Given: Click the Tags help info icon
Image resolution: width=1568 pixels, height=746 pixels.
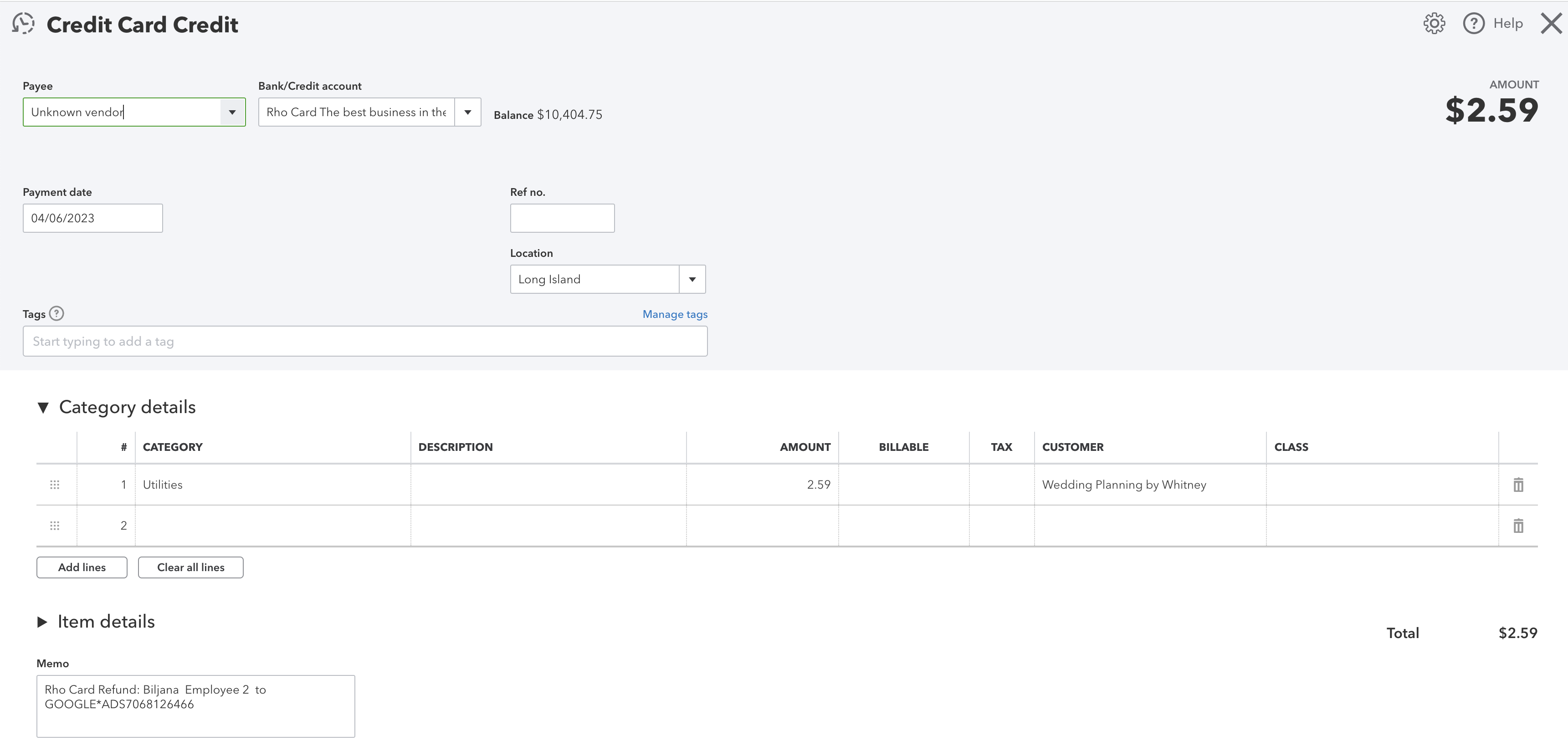Looking at the screenshot, I should click(56, 313).
